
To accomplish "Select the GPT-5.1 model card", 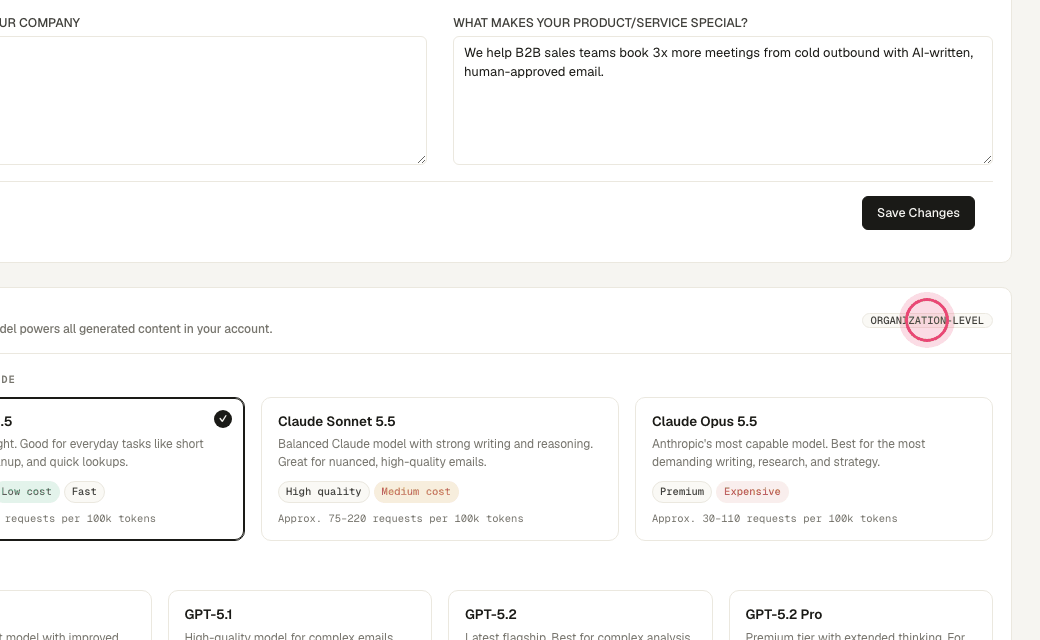I will point(300,615).
